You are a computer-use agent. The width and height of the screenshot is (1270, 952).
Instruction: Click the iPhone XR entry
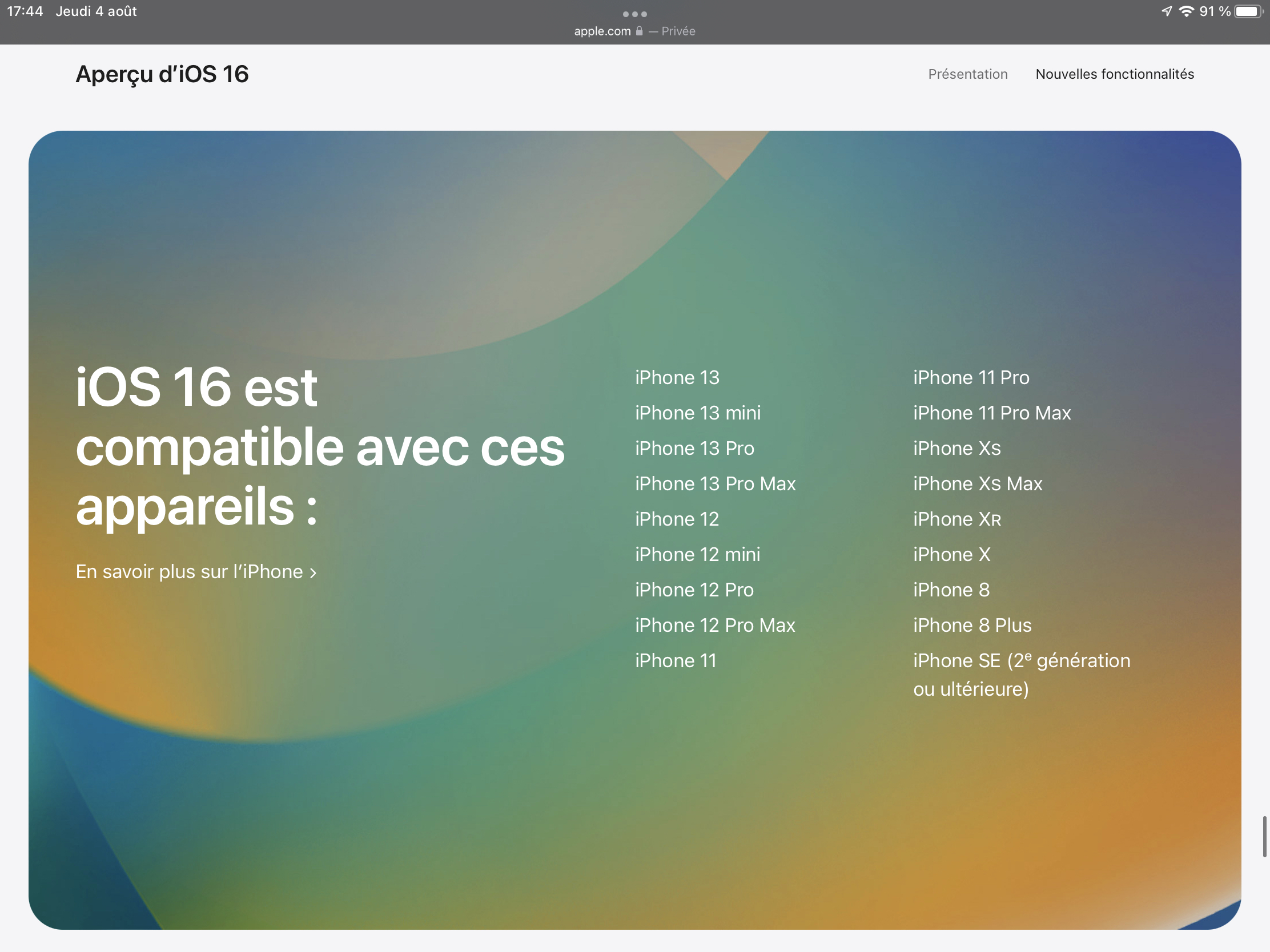[956, 519]
